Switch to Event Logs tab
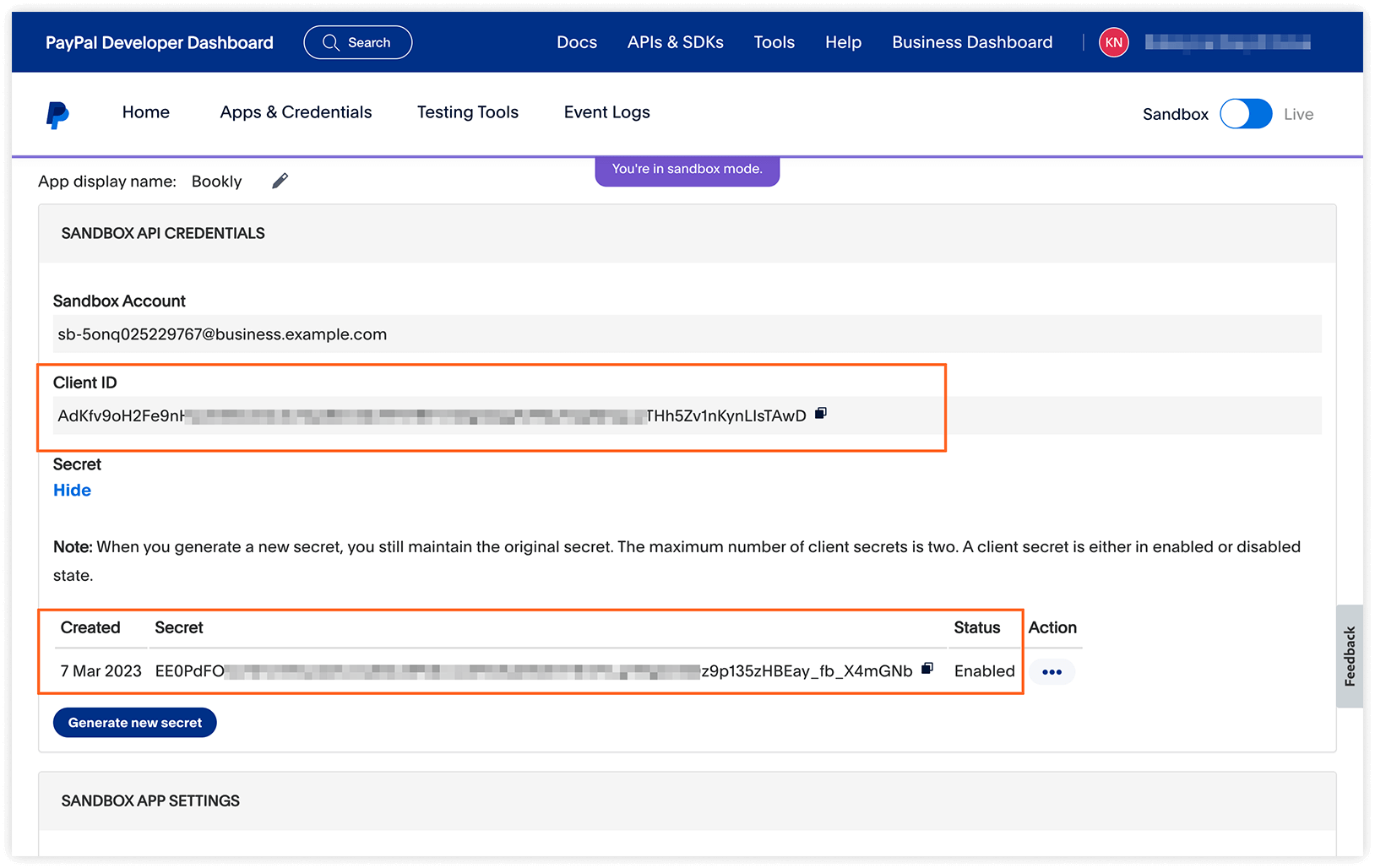 tap(607, 112)
